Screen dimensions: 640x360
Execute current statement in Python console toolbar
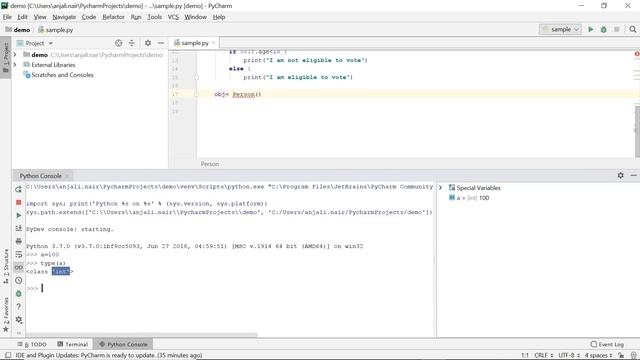[x=18, y=215]
